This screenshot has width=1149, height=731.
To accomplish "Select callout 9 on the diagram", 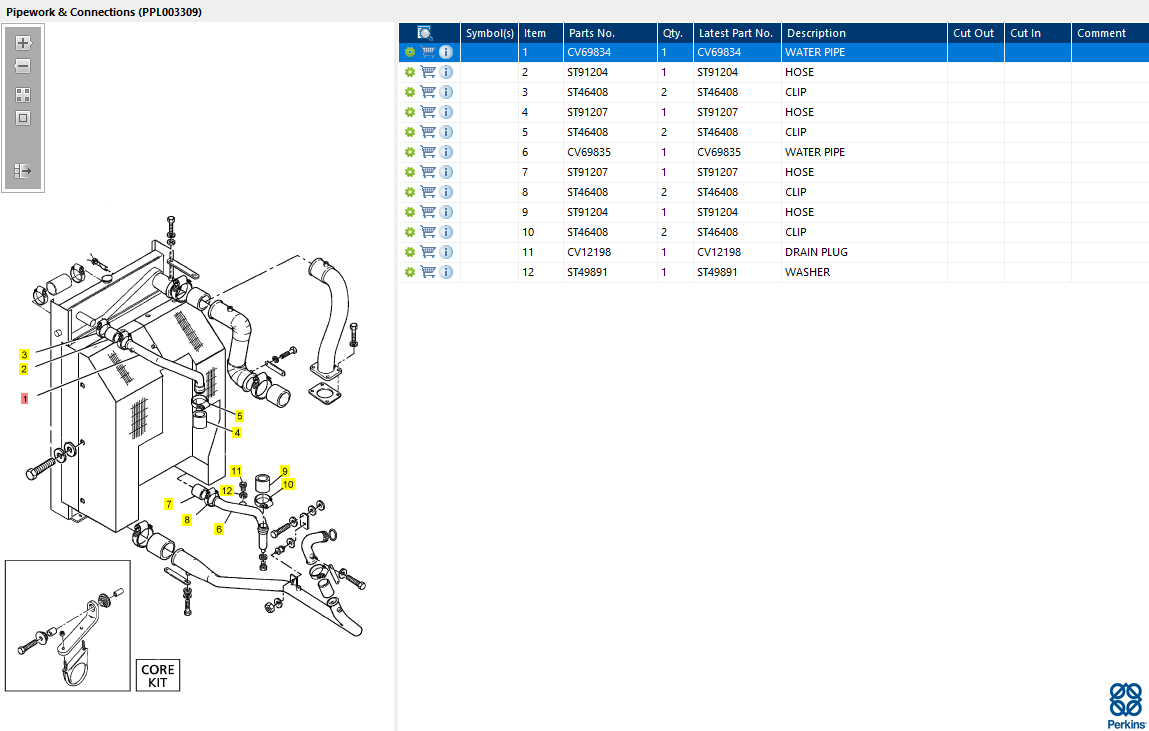I will pos(285,471).
